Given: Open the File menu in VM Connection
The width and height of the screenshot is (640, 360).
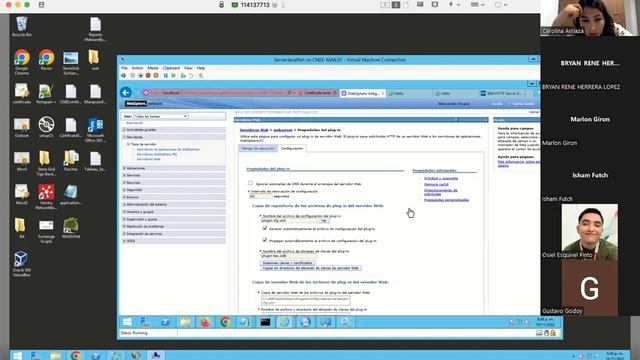Looking at the screenshot, I should click(124, 68).
